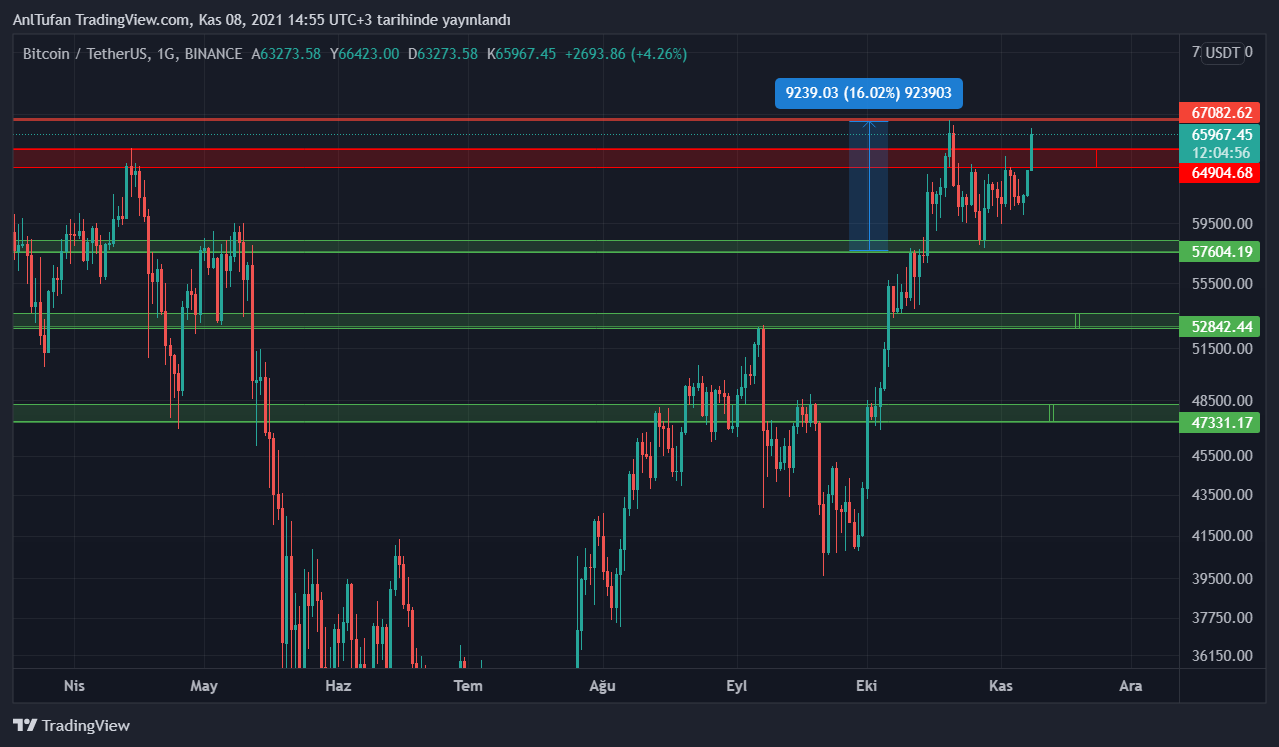The image size is (1279, 747).
Task: Click the TradingView logo at bottom left
Action: pyautogui.click(x=71, y=725)
